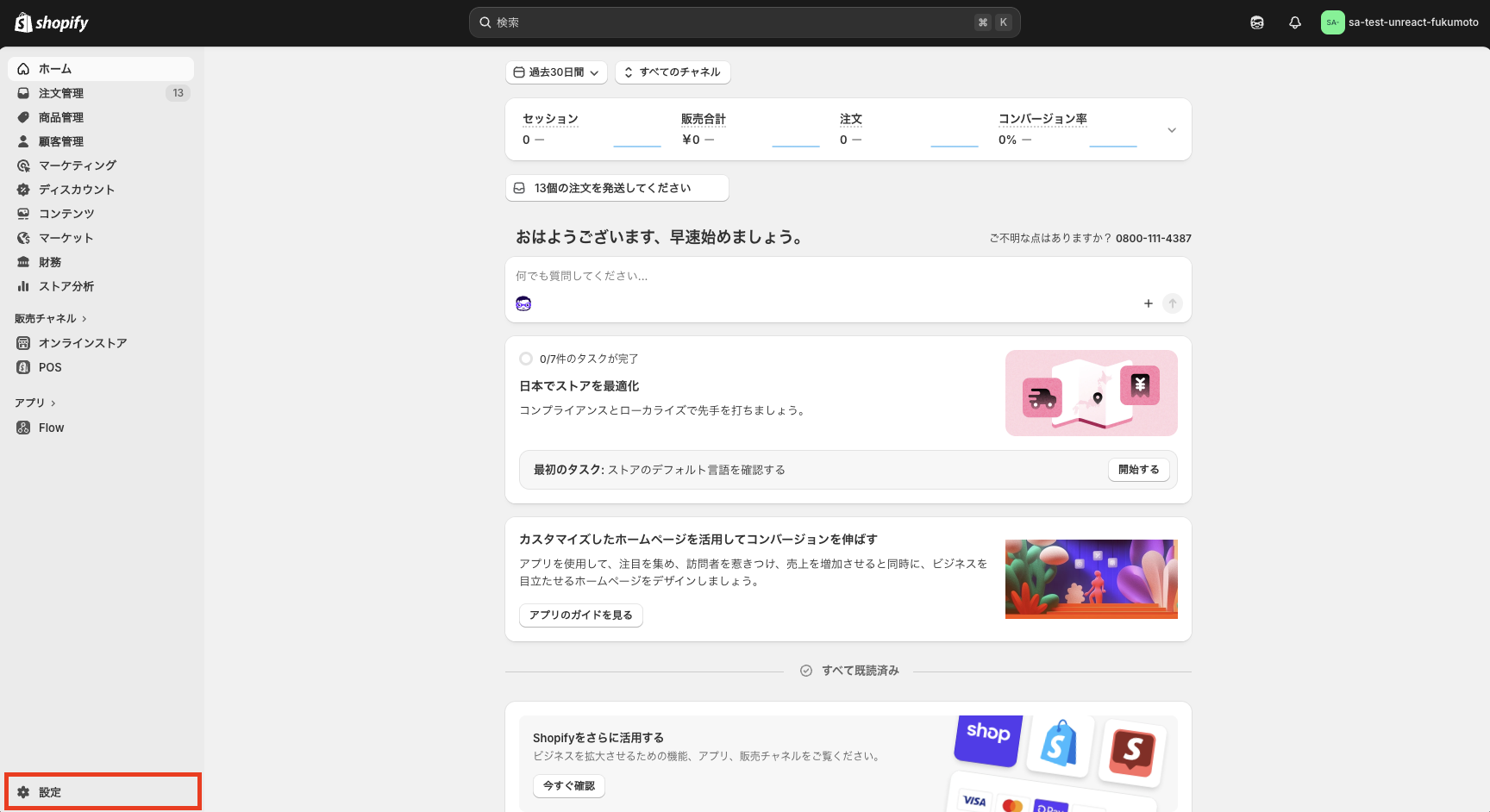Click the VISA card logo
This screenshot has height=812, width=1490.
[974, 801]
